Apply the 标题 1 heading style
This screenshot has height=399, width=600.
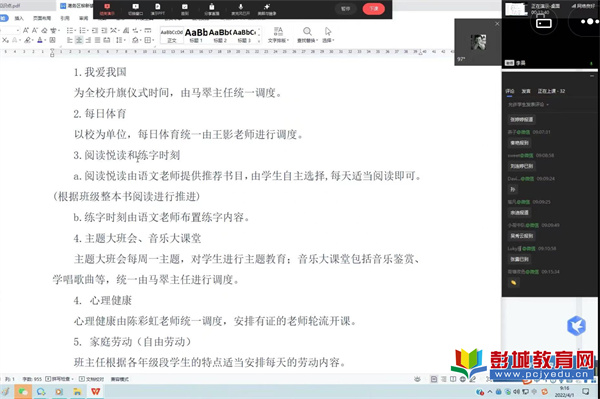point(196,35)
